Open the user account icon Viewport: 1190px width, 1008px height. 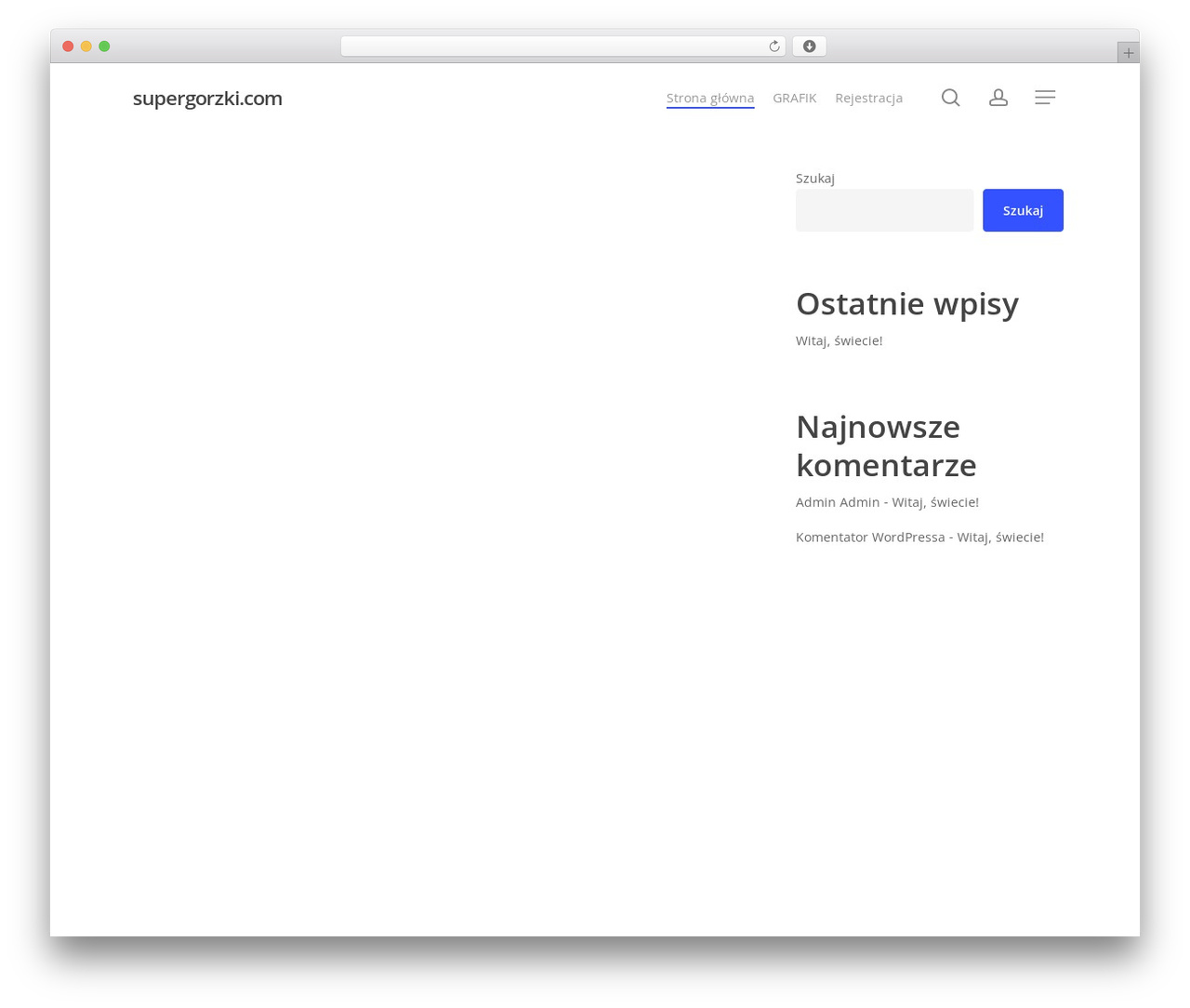pos(998,98)
